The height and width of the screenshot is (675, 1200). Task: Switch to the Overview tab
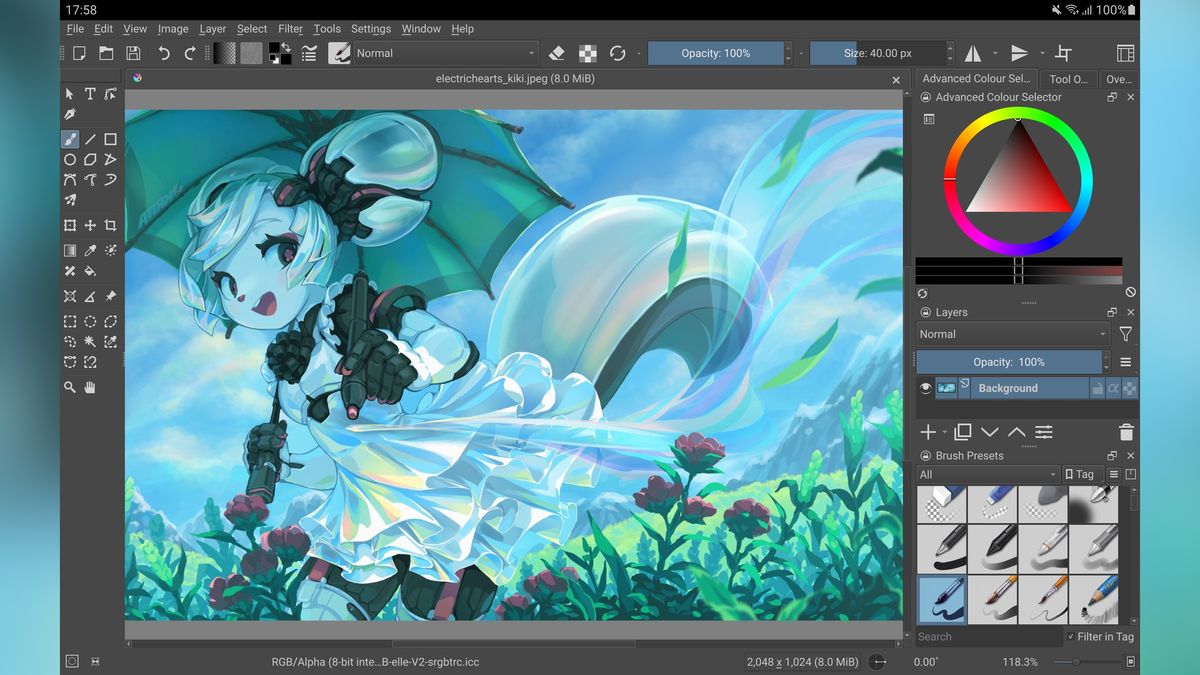pos(1119,79)
